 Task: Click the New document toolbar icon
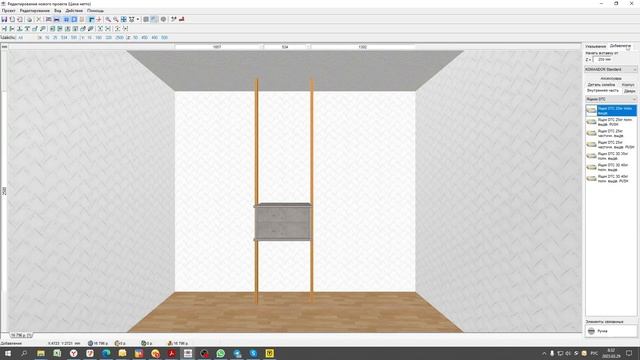(x=12, y=19)
